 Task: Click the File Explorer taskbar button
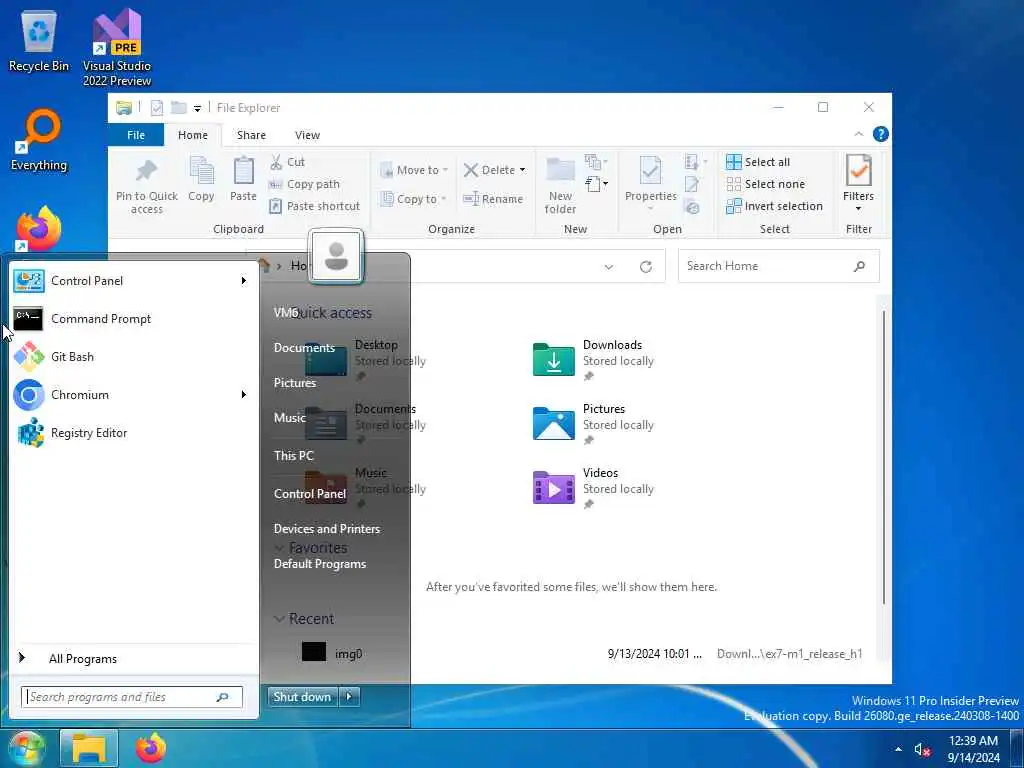click(89, 748)
